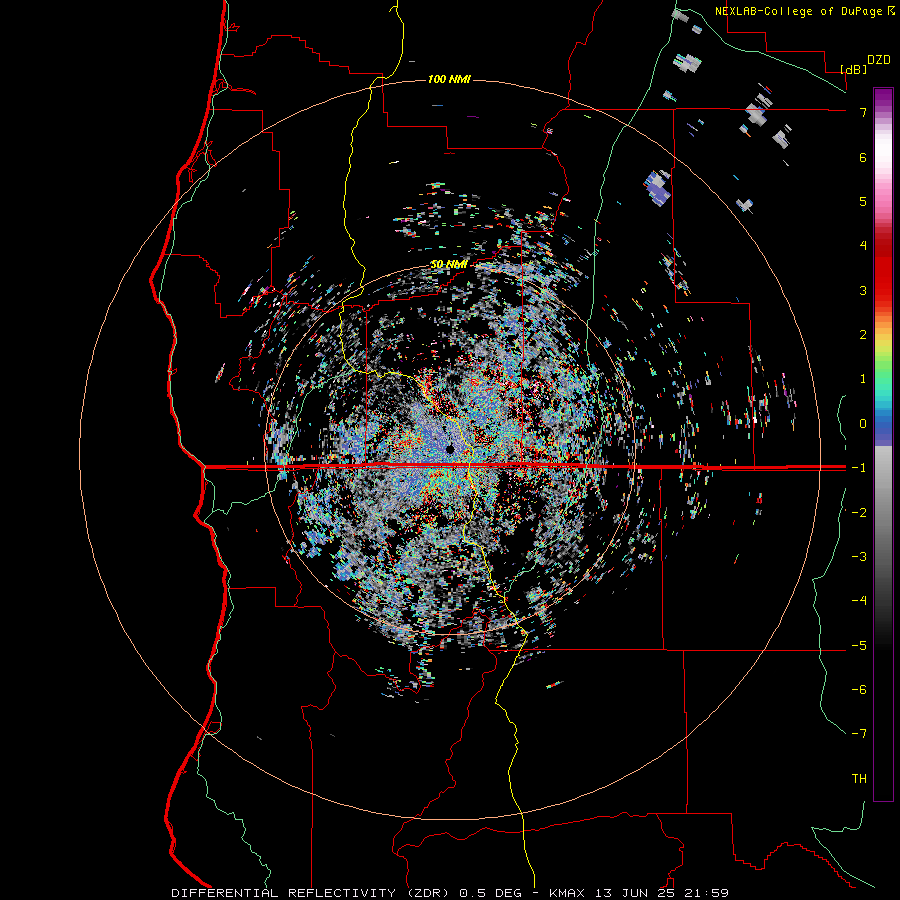Click the bottom ZDR KMAX timestamp caption
Viewport: 900px width, 900px height.
[x=450, y=893]
